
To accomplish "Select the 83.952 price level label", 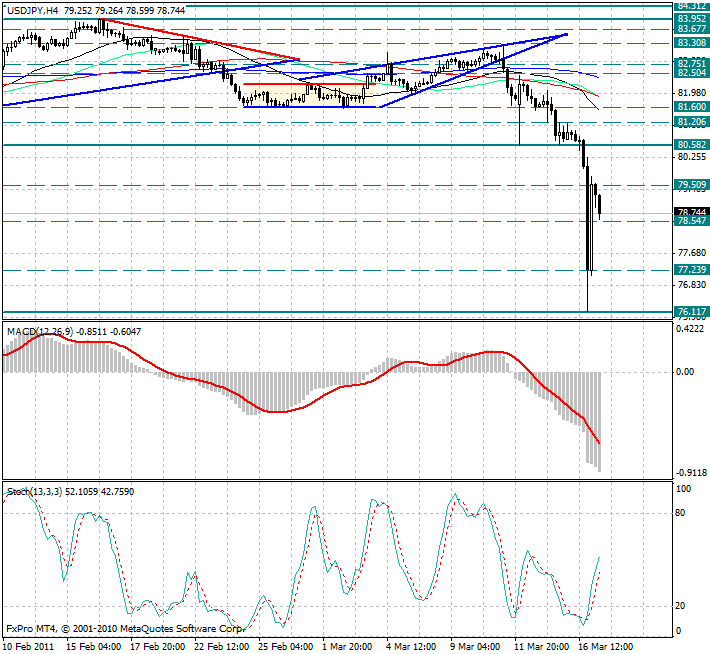I will tap(691, 19).
